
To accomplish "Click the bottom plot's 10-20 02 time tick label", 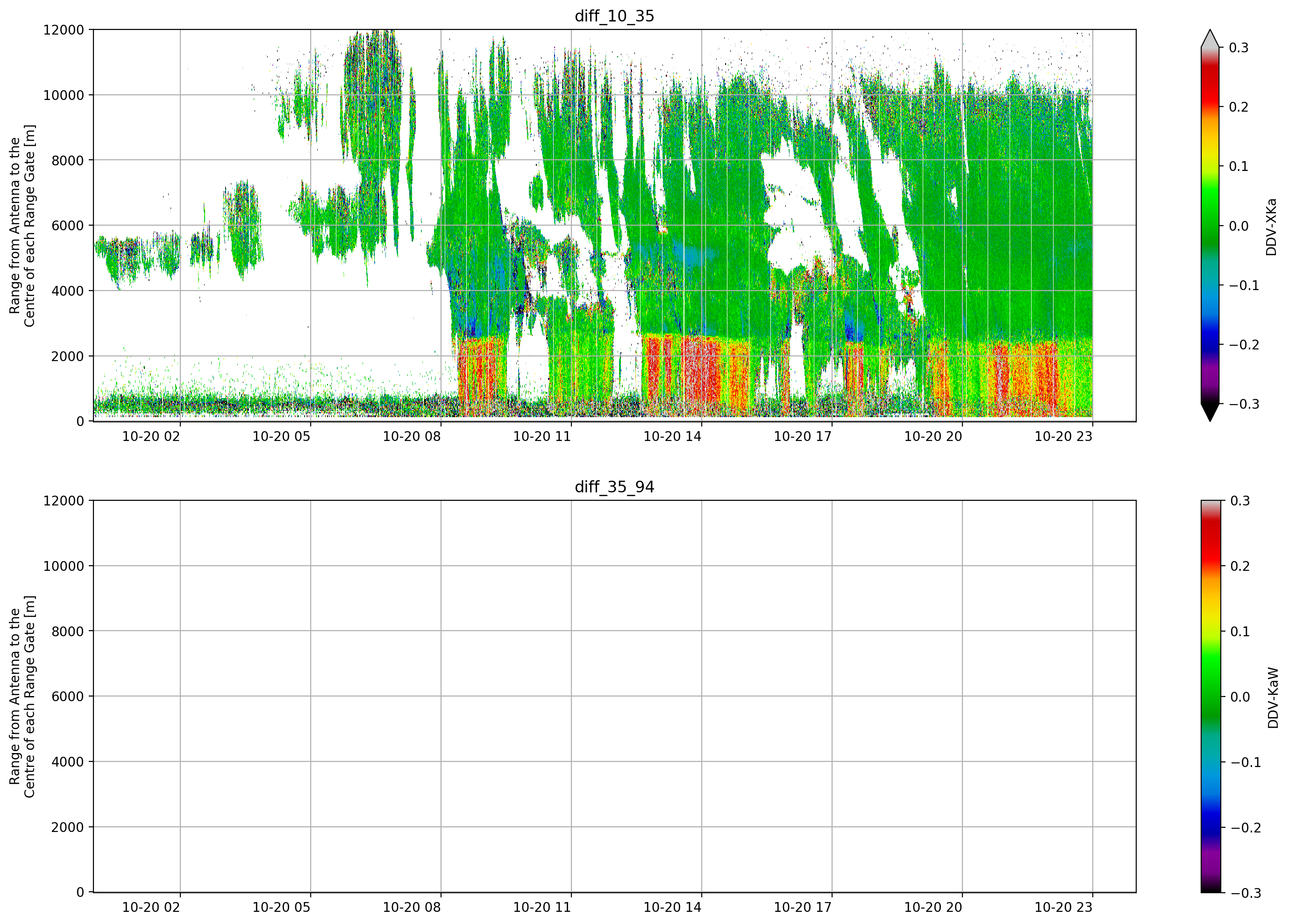I will click(x=151, y=908).
